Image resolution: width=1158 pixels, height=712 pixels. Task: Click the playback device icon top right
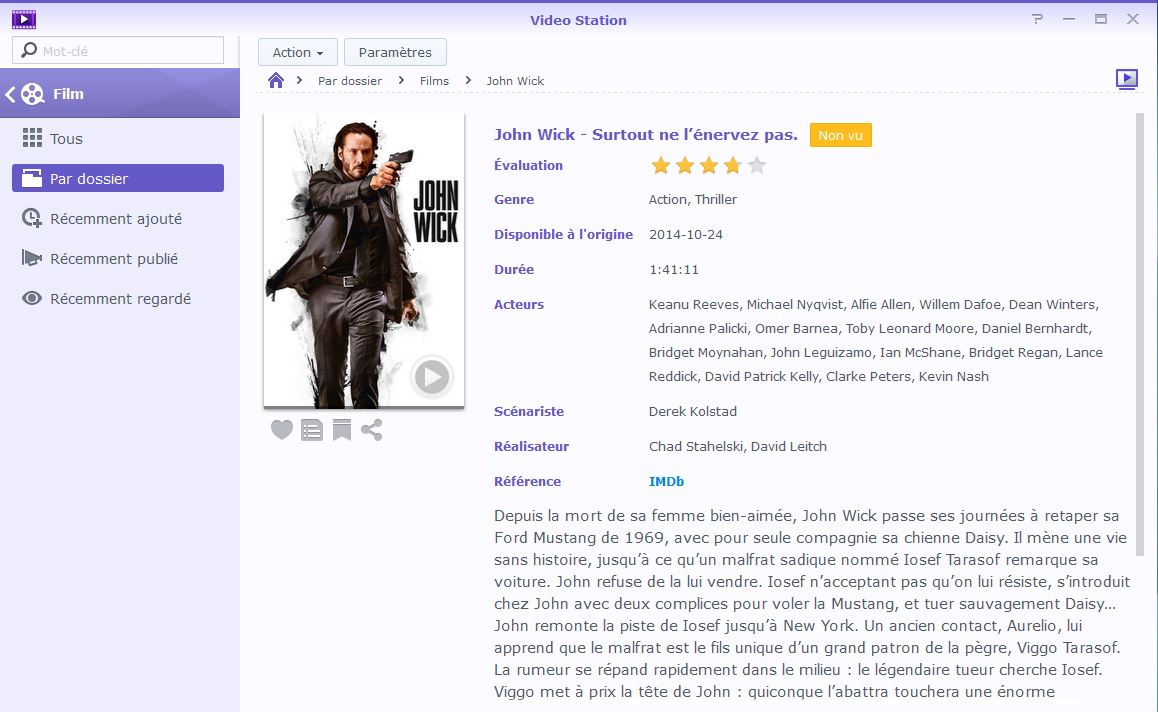tap(1126, 79)
